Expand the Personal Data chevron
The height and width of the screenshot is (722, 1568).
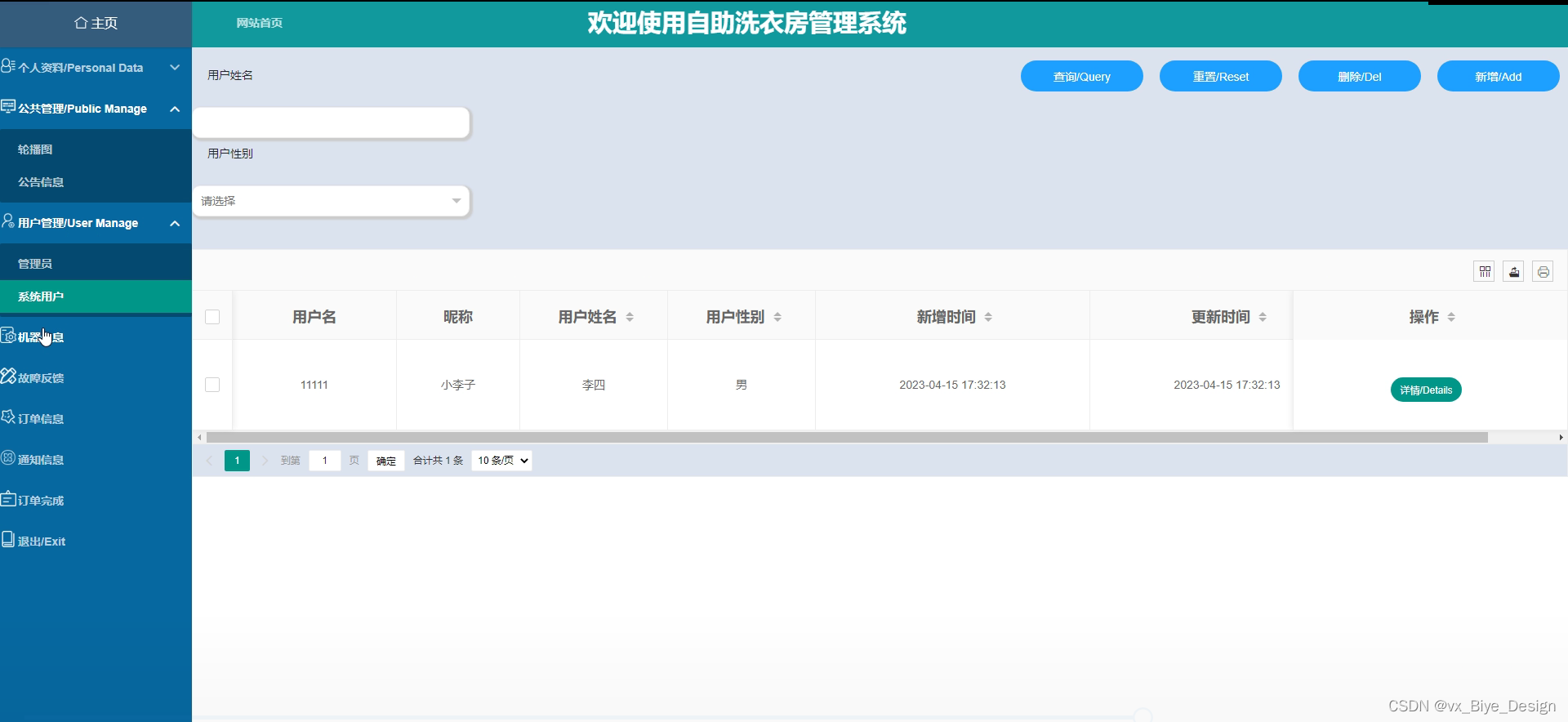click(x=175, y=68)
